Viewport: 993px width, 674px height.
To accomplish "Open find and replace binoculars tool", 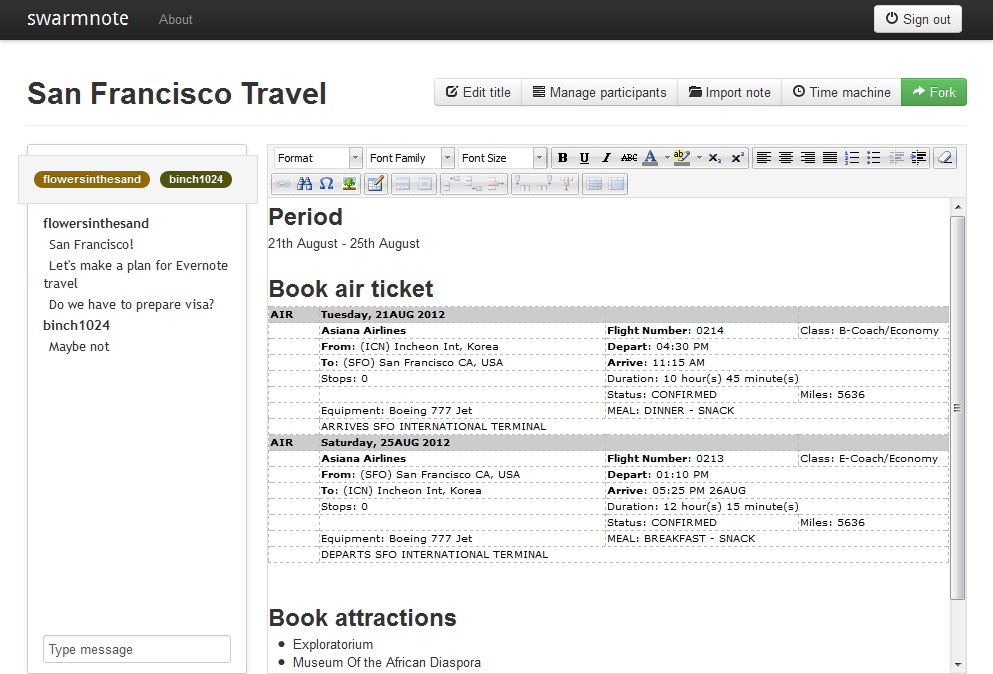I will (305, 184).
